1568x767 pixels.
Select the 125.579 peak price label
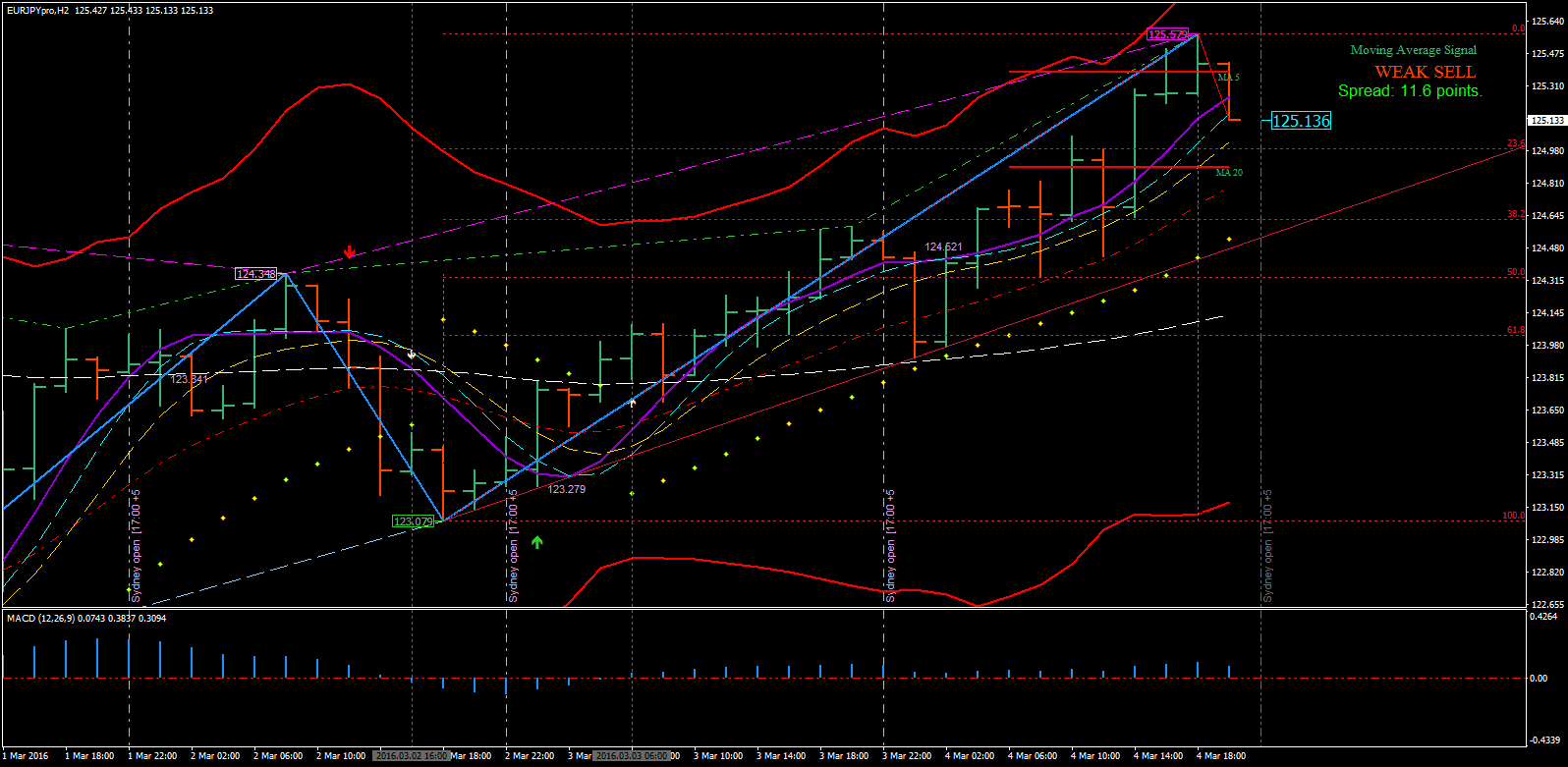click(x=1168, y=35)
